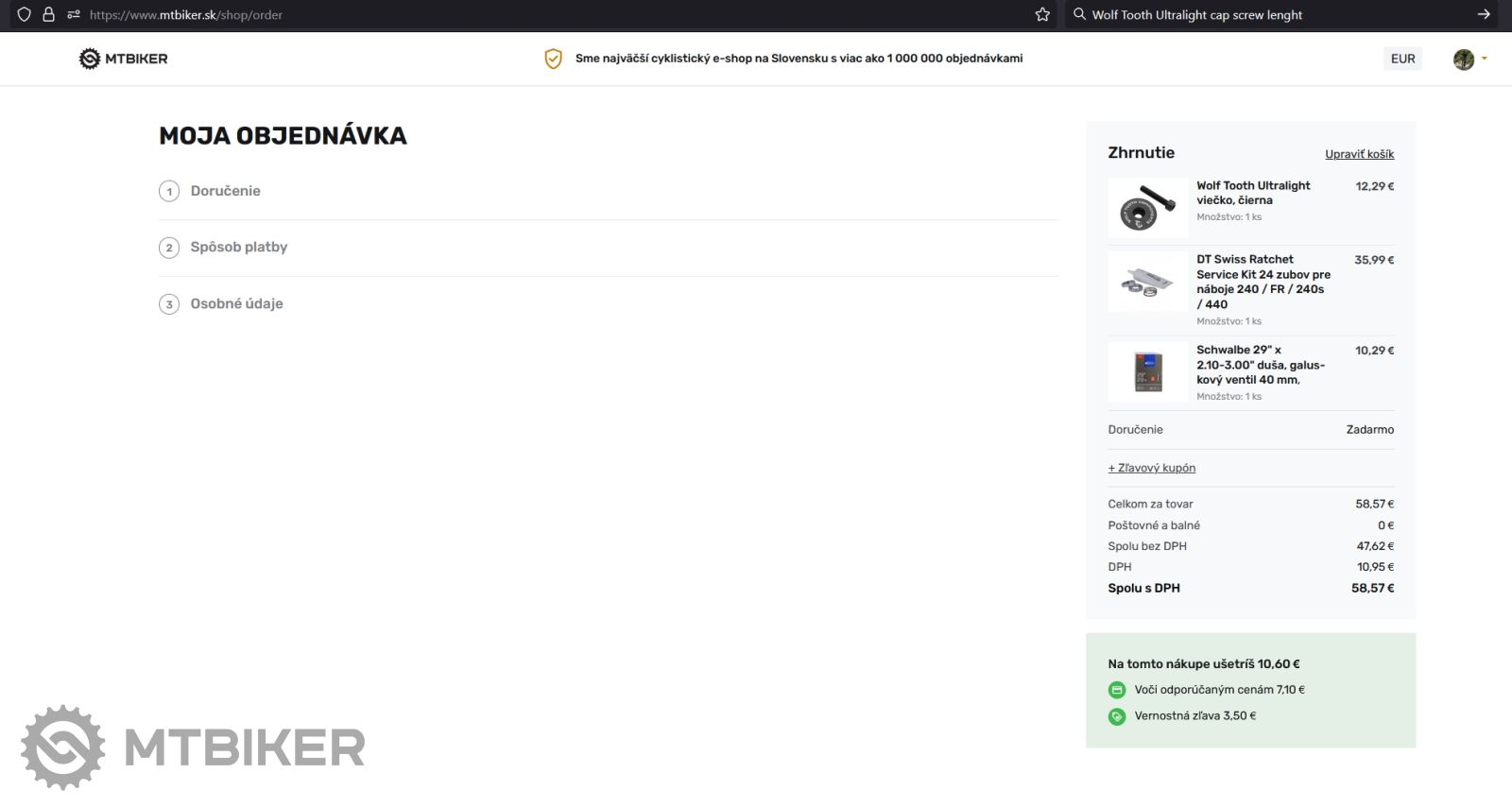This screenshot has width=1512, height=807.
Task: Expand the Doručenie order step
Action: pos(225,191)
